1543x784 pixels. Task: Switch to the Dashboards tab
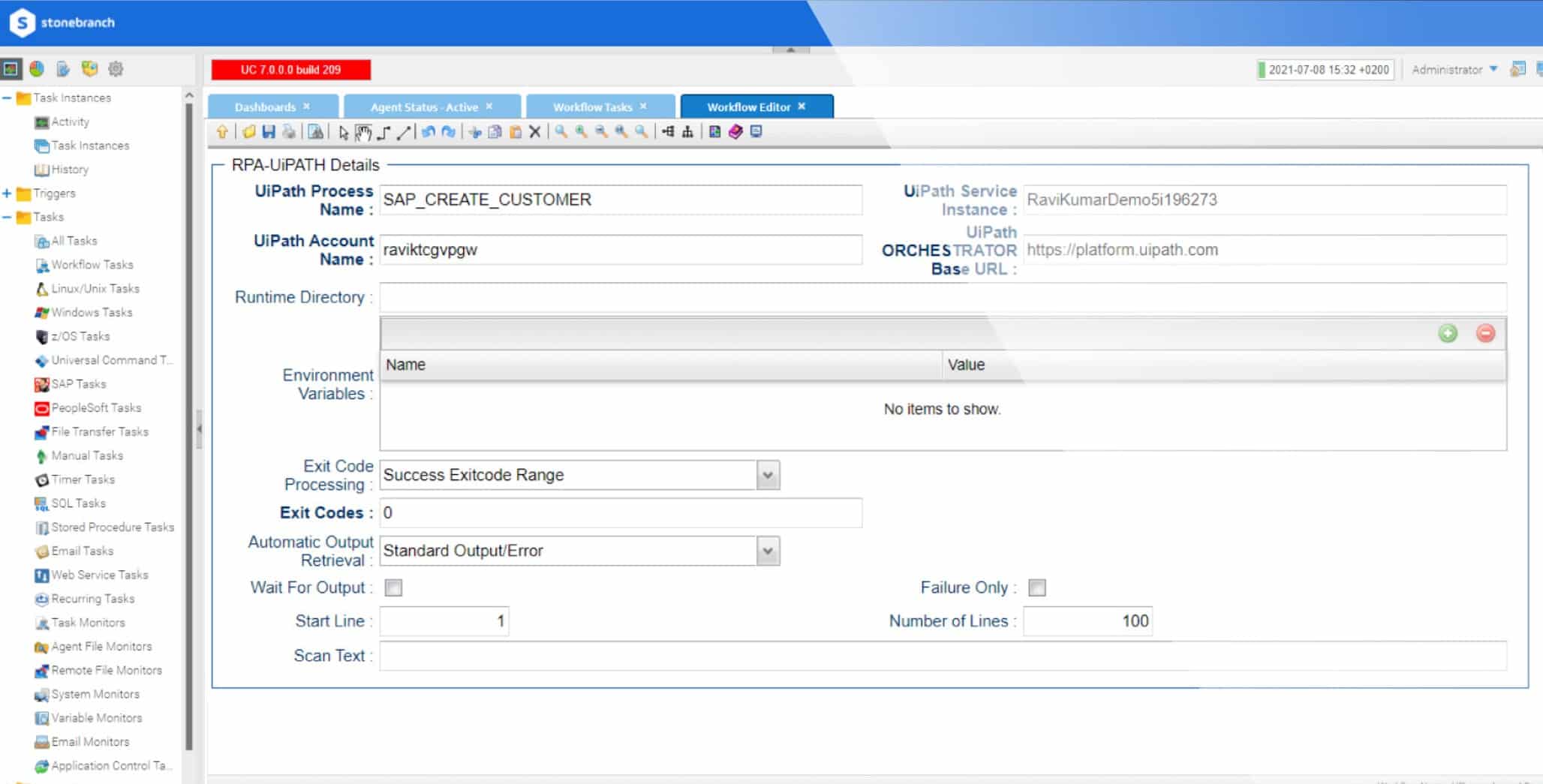[265, 107]
